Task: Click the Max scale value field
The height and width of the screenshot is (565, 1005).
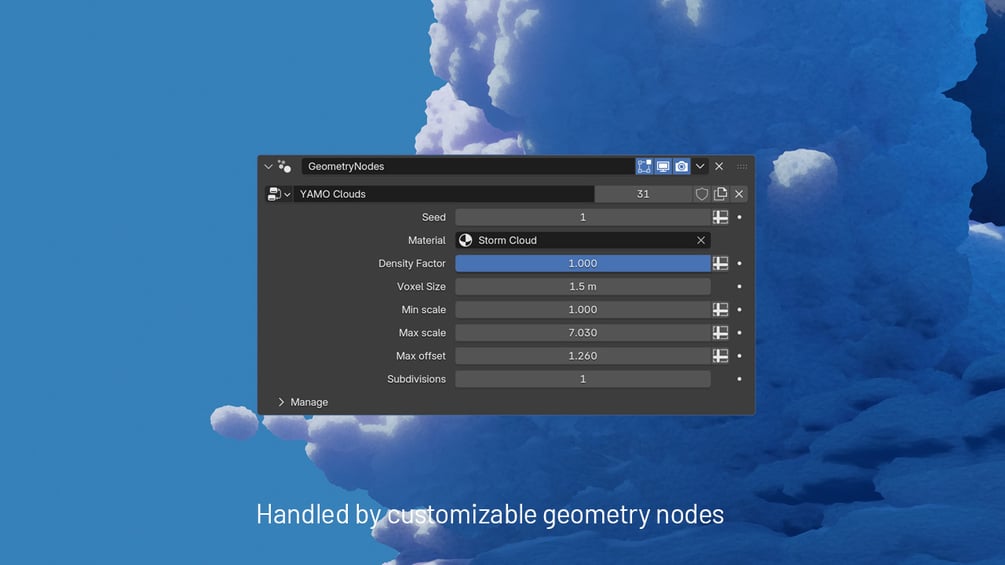Action: click(x=583, y=332)
